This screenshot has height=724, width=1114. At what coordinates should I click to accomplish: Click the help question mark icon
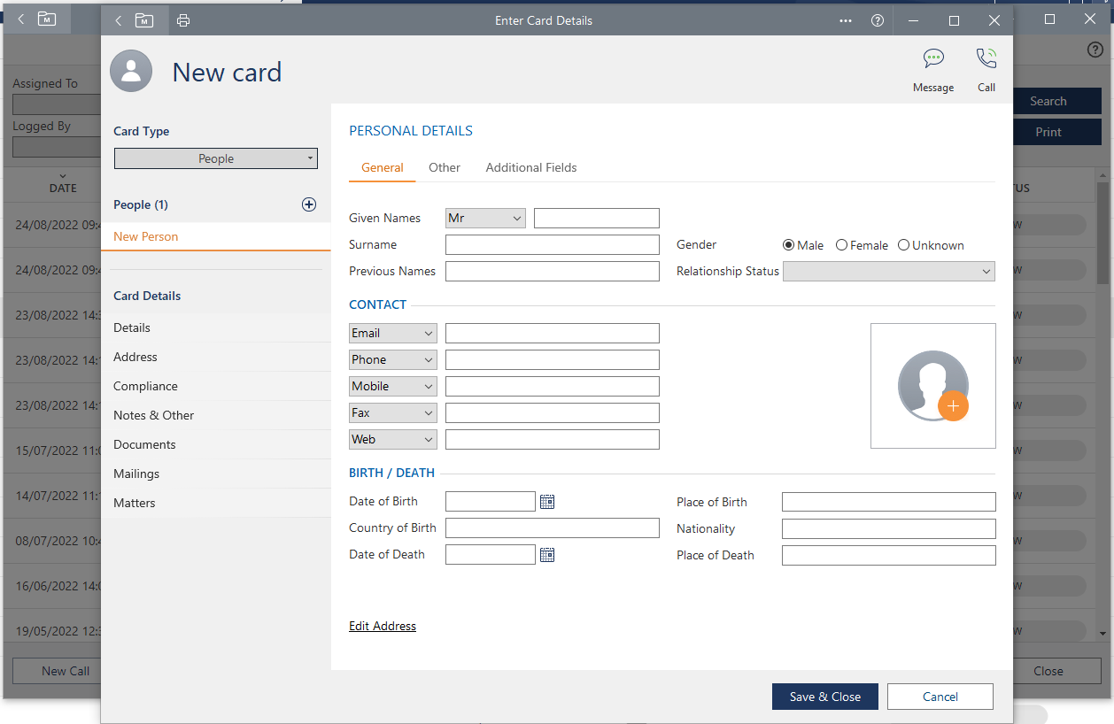click(877, 21)
